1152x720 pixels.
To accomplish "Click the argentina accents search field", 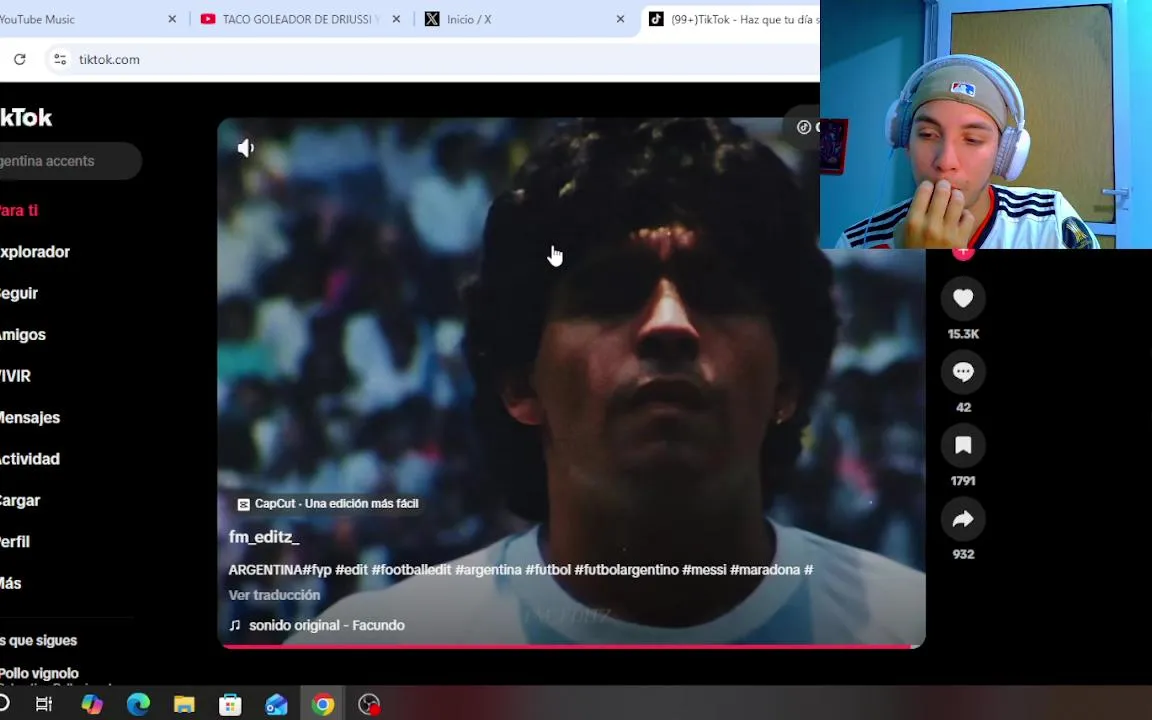I will click(x=70, y=161).
